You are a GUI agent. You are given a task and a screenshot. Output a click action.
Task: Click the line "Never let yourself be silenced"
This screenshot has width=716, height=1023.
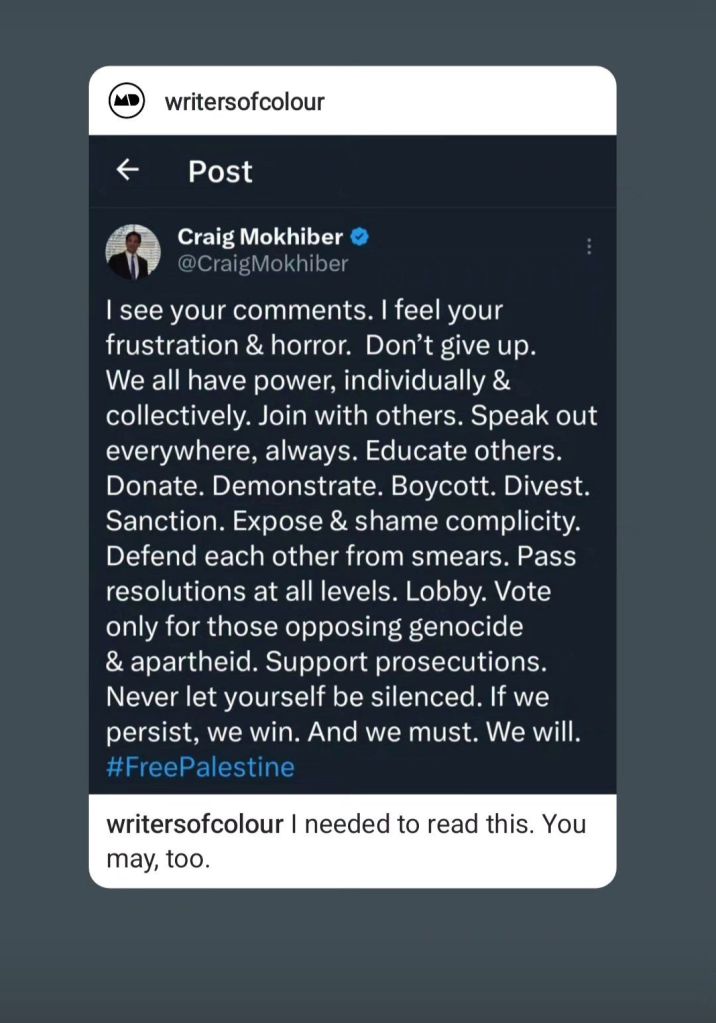327,696
